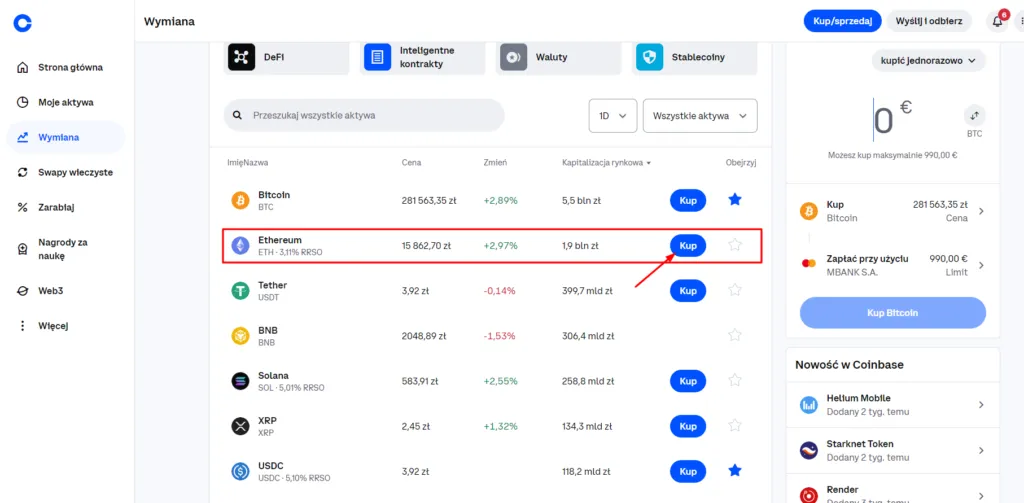
Task: Click the XRP coin icon
Action: [240, 426]
